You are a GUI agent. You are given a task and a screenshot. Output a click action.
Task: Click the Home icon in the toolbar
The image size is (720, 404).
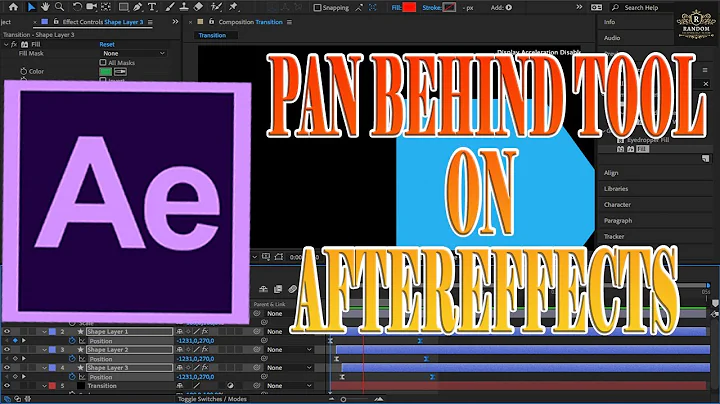14,7
